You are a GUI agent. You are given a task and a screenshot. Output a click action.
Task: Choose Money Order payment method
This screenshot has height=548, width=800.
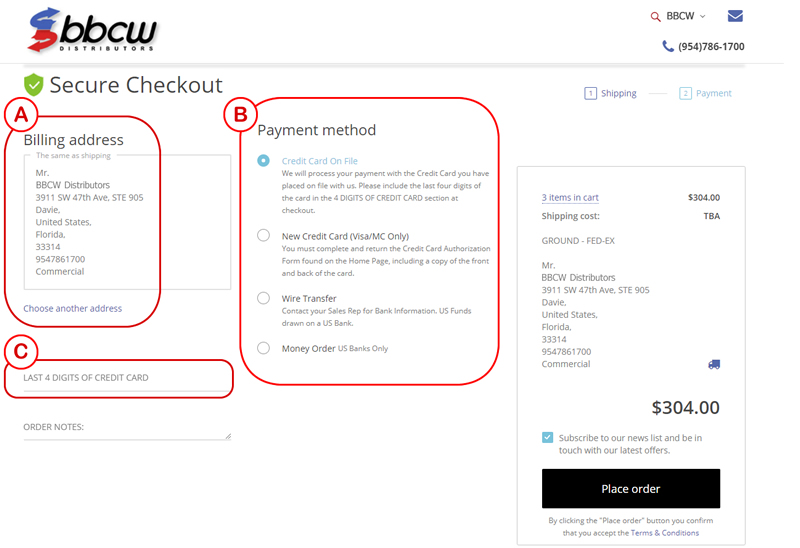click(263, 348)
